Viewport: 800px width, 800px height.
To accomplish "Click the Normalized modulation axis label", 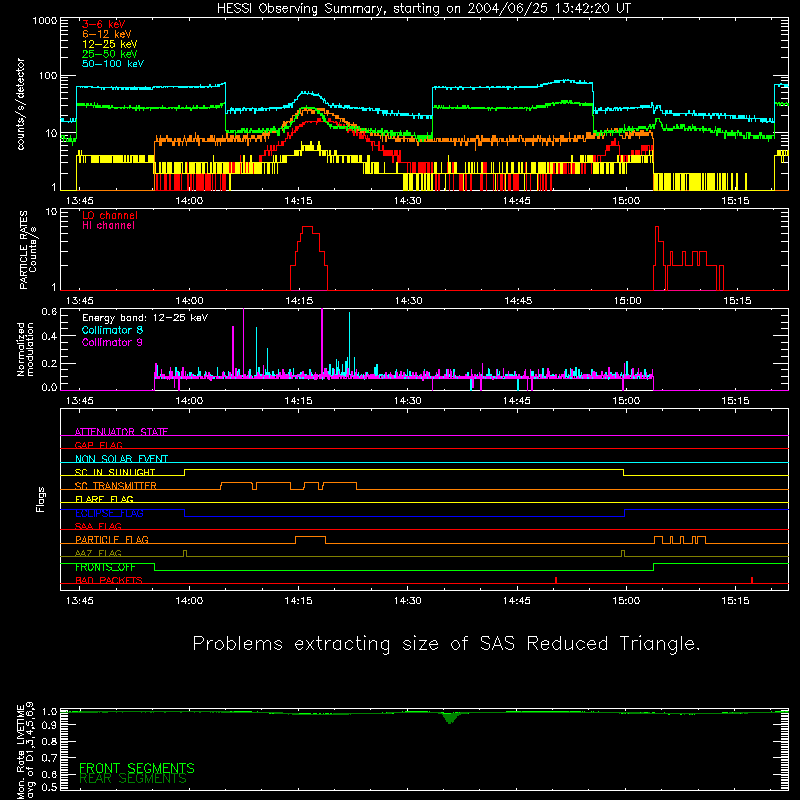I will coord(25,349).
